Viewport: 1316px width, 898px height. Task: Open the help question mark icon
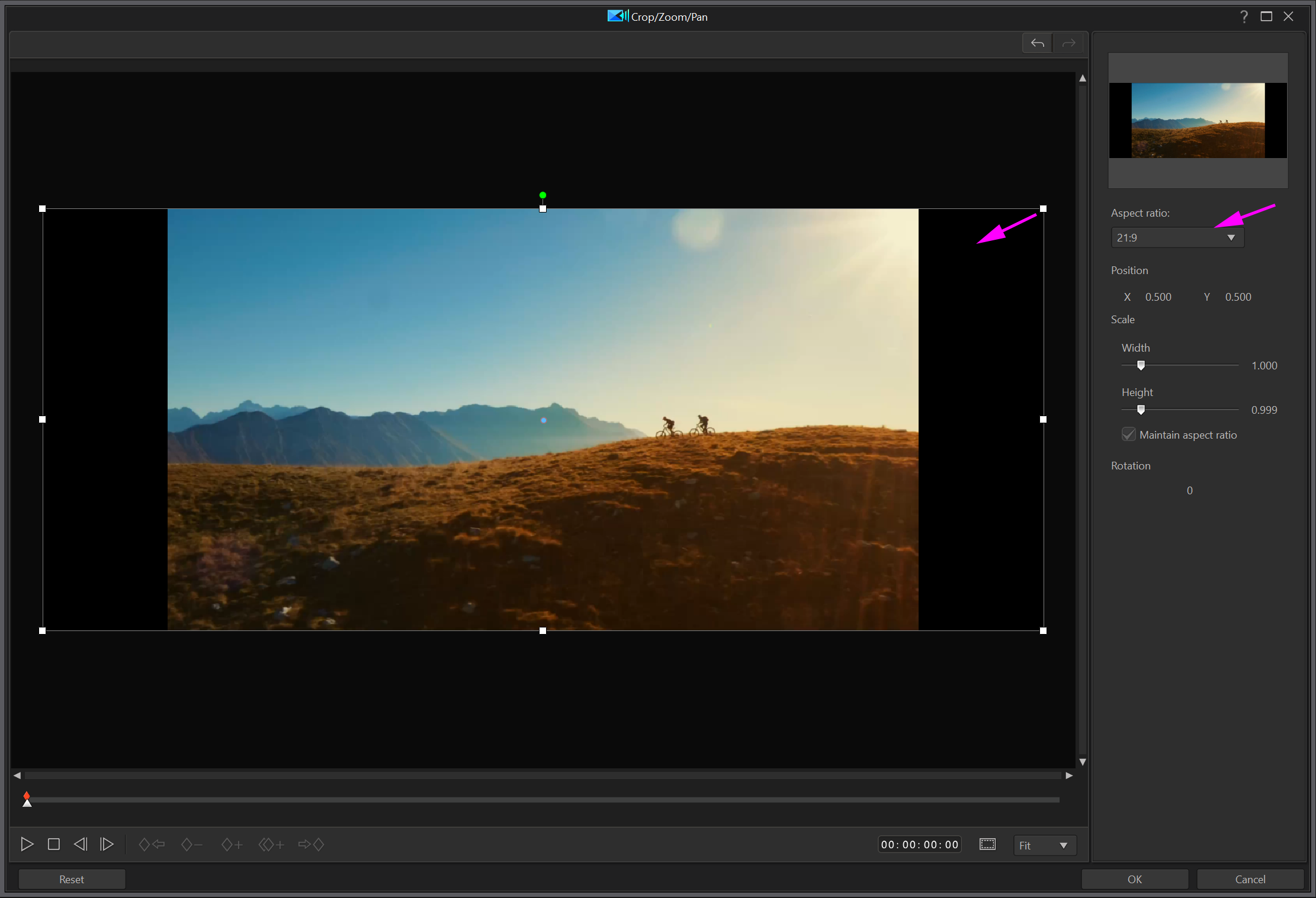[1244, 17]
